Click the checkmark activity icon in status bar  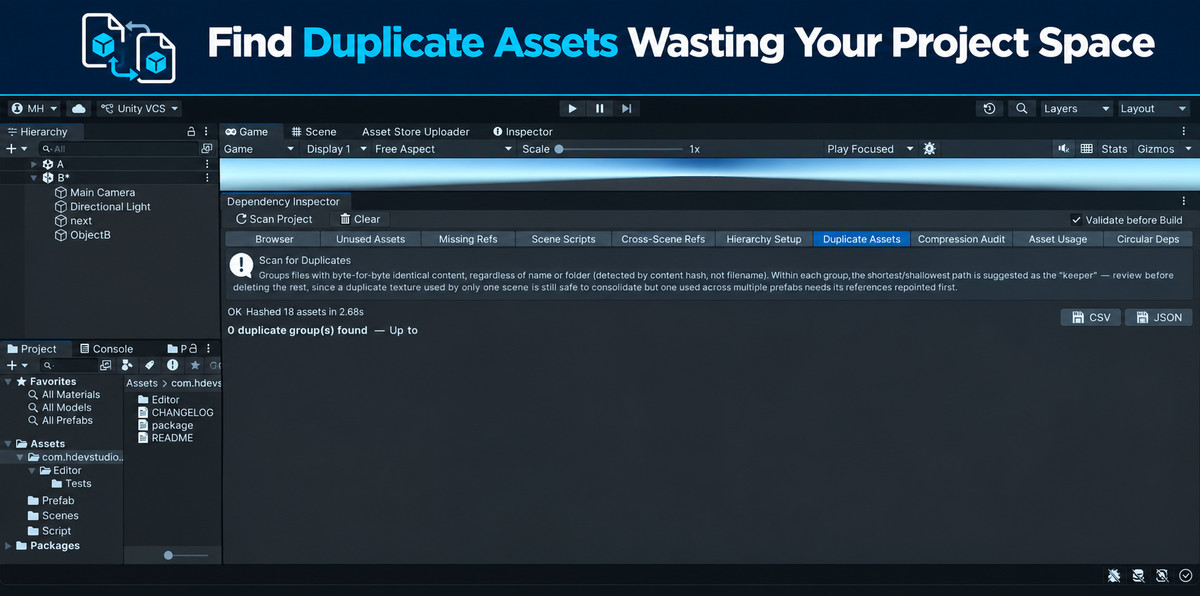click(1186, 576)
